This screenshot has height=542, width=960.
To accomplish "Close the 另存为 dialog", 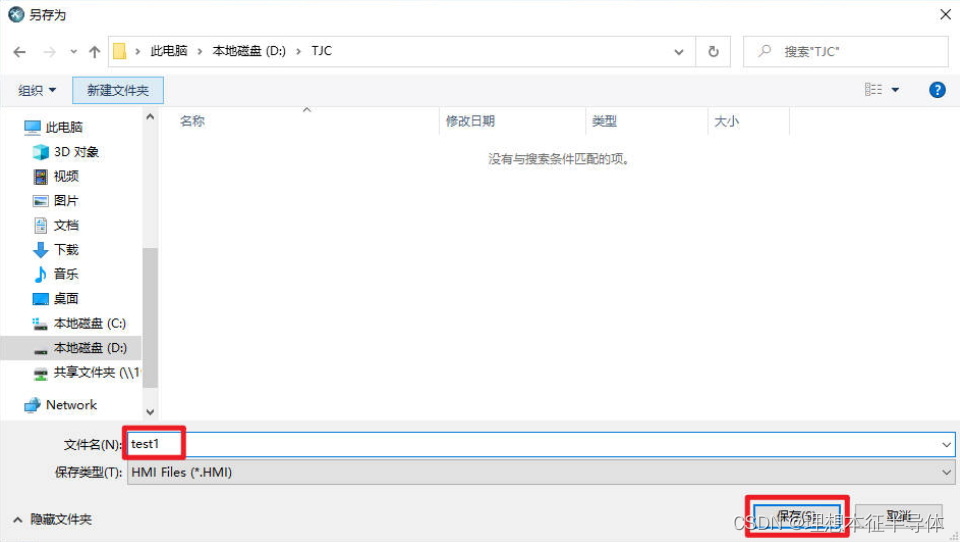I will pos(945,14).
